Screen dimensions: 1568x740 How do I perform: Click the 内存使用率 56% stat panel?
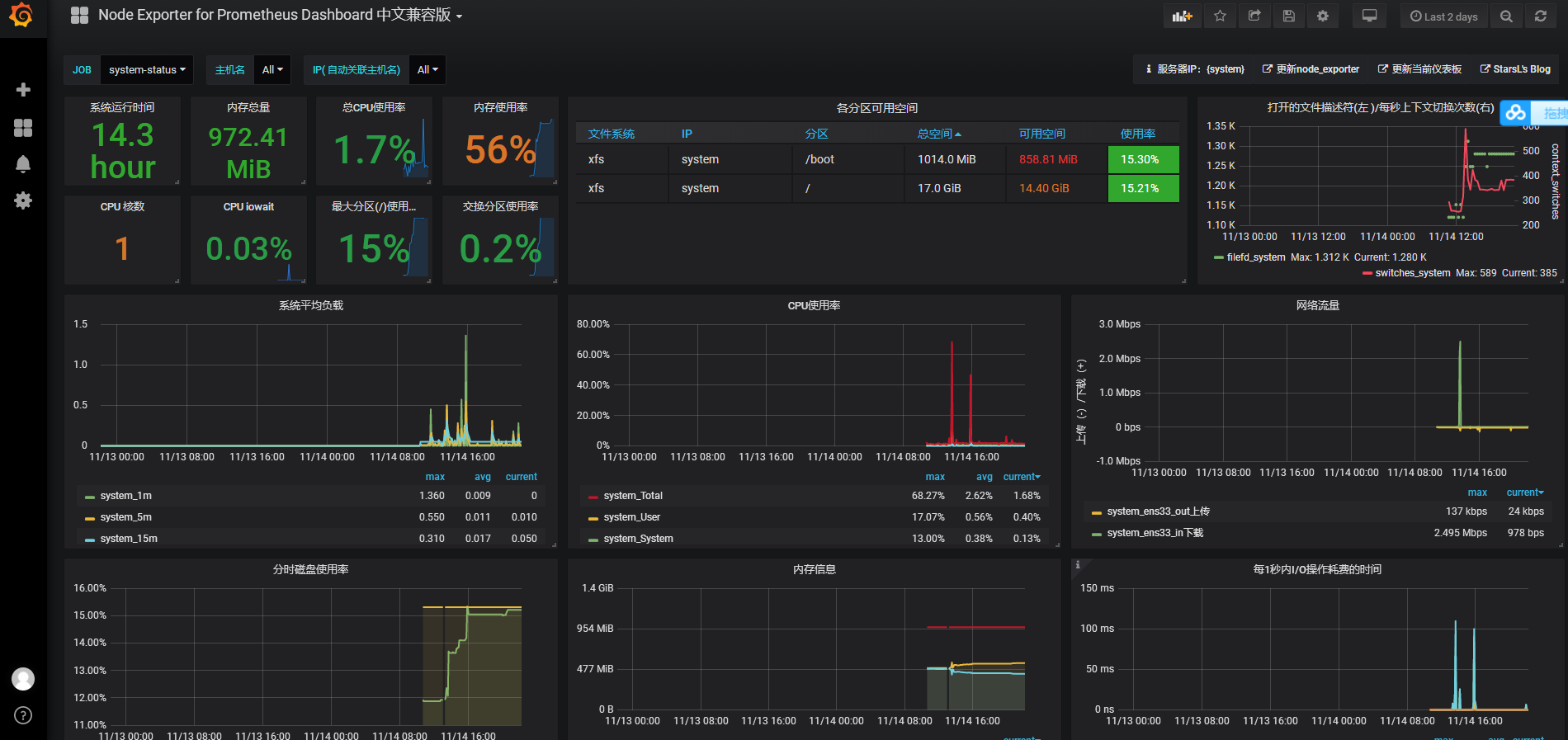(x=500, y=141)
